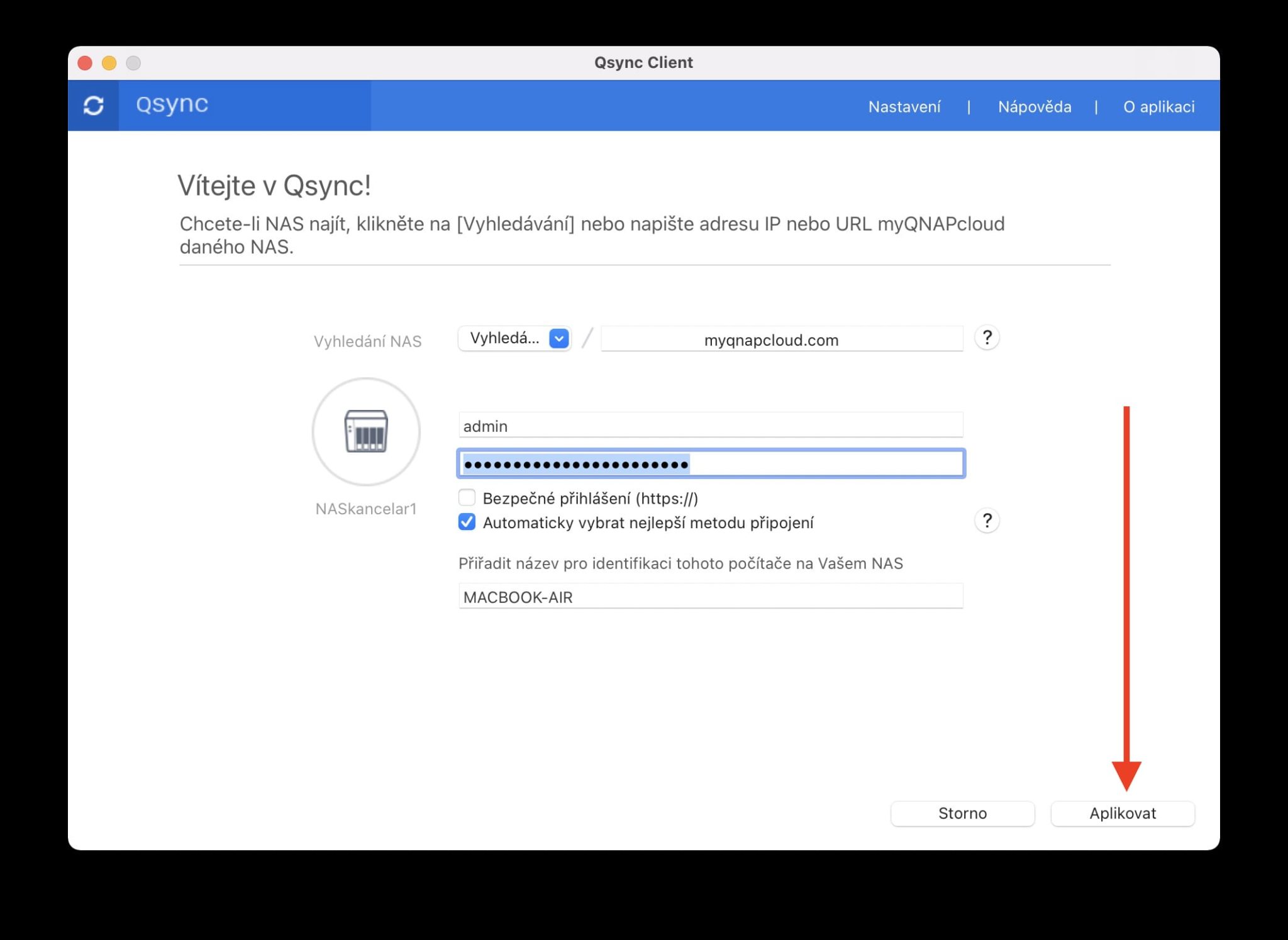This screenshot has height=940, width=1288.
Task: Click the MACBOOK-AIR computer name field
Action: click(x=711, y=597)
